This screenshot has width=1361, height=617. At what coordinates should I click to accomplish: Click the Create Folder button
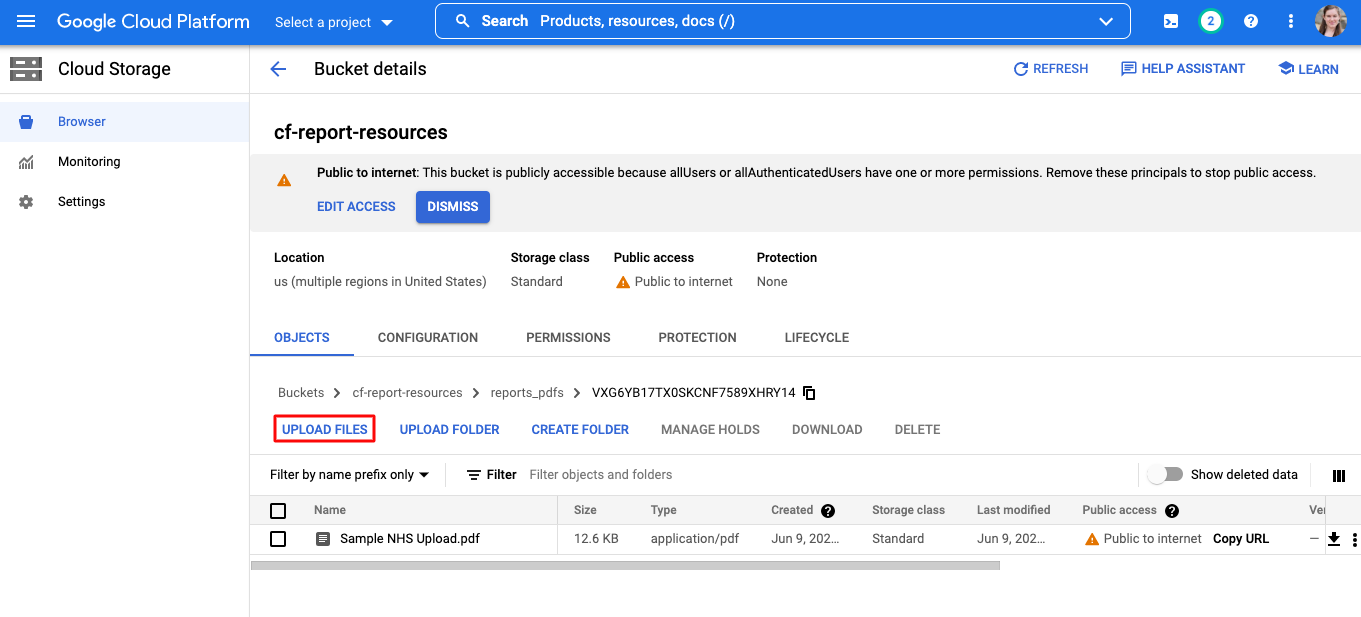point(580,430)
